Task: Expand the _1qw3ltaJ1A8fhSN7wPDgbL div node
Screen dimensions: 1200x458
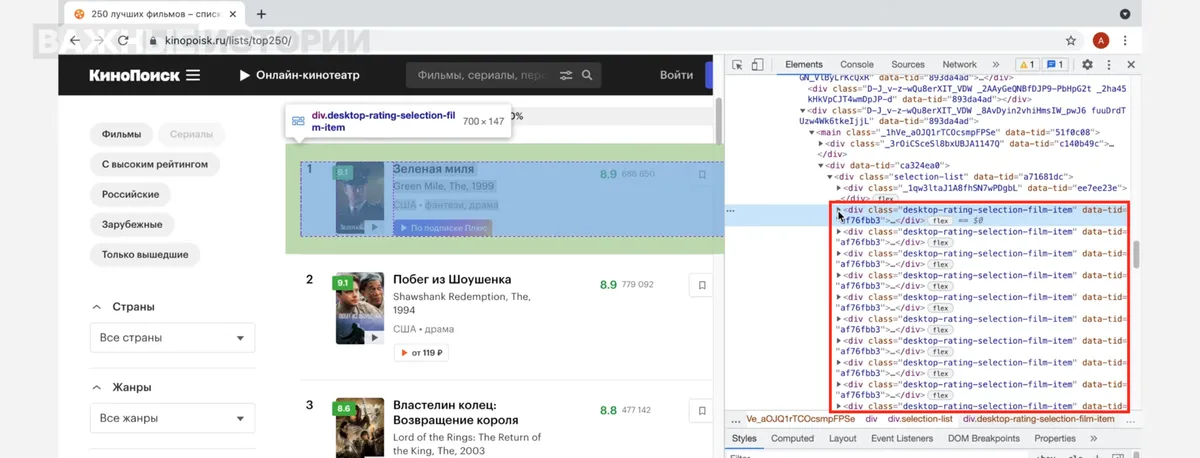Action: coord(839,187)
